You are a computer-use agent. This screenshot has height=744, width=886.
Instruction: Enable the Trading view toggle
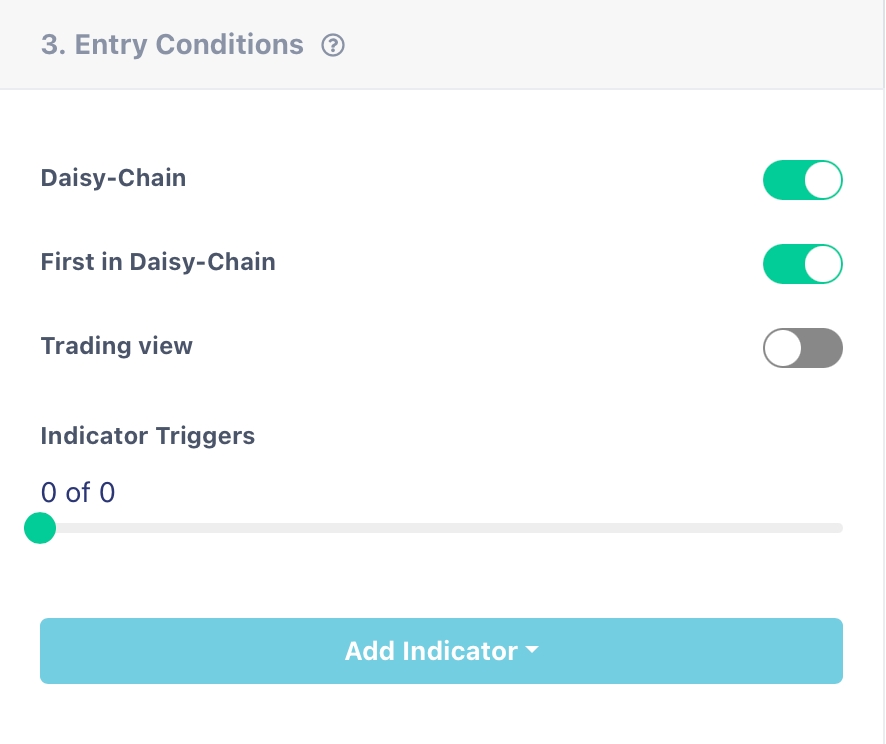point(802,349)
